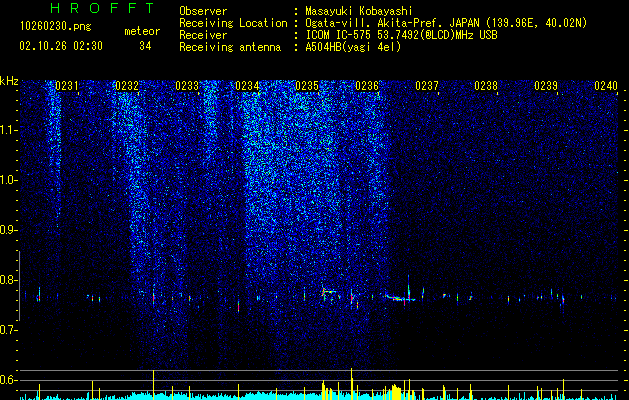Click the kHz axis unit label
The height and width of the screenshot is (400, 629).
(9, 81)
